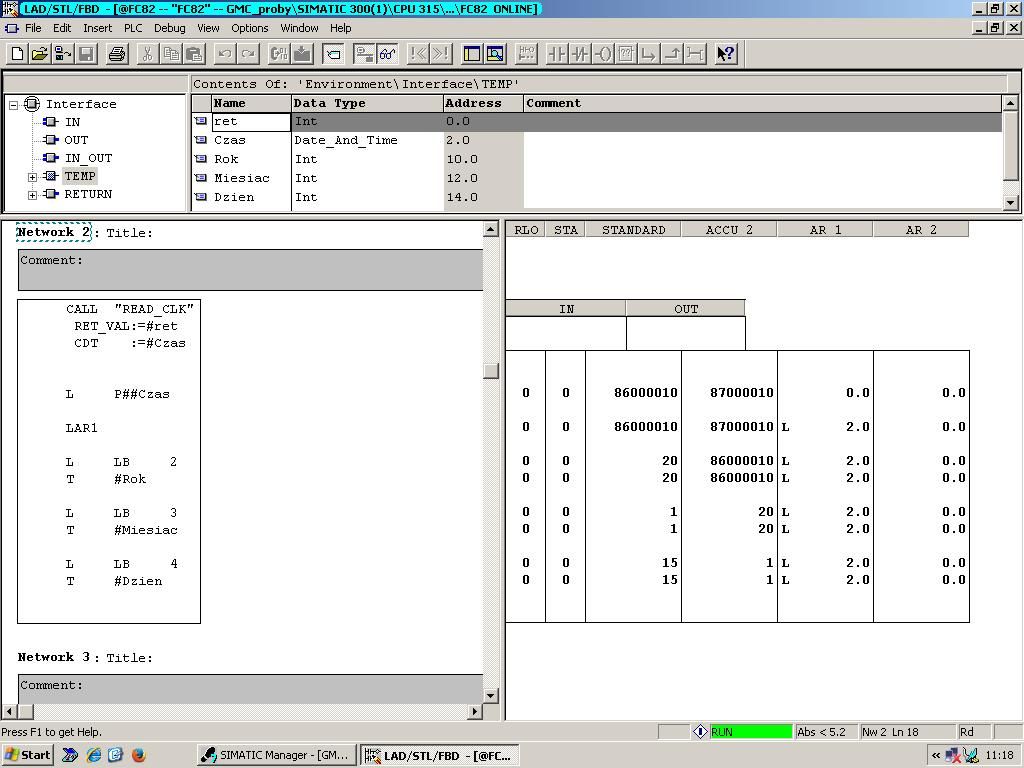Click Network 2 comment field
1024x768 pixels.
[250, 269]
